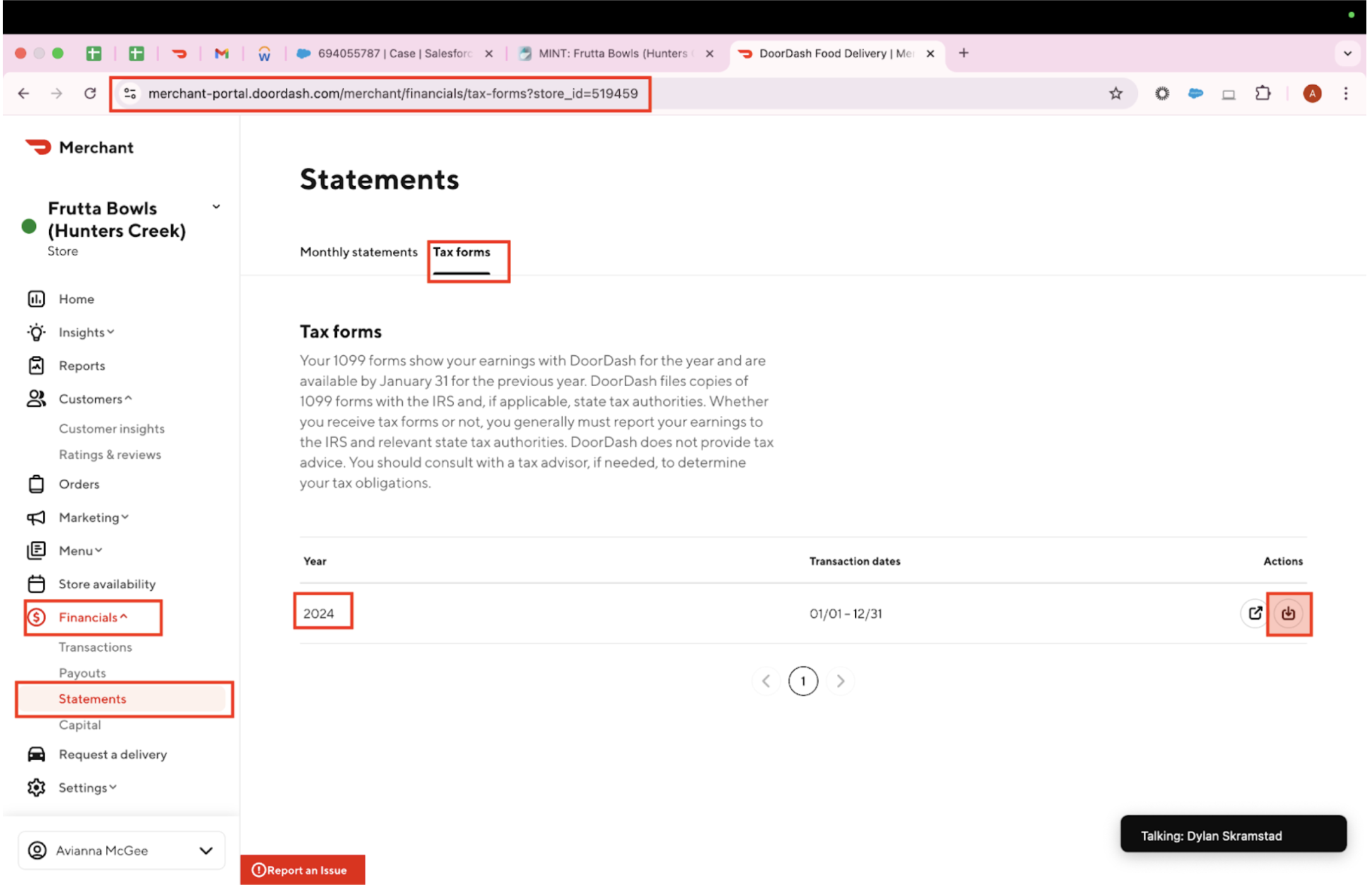Download the 2024 tax form
This screenshot has width=1372, height=891.
click(1287, 613)
